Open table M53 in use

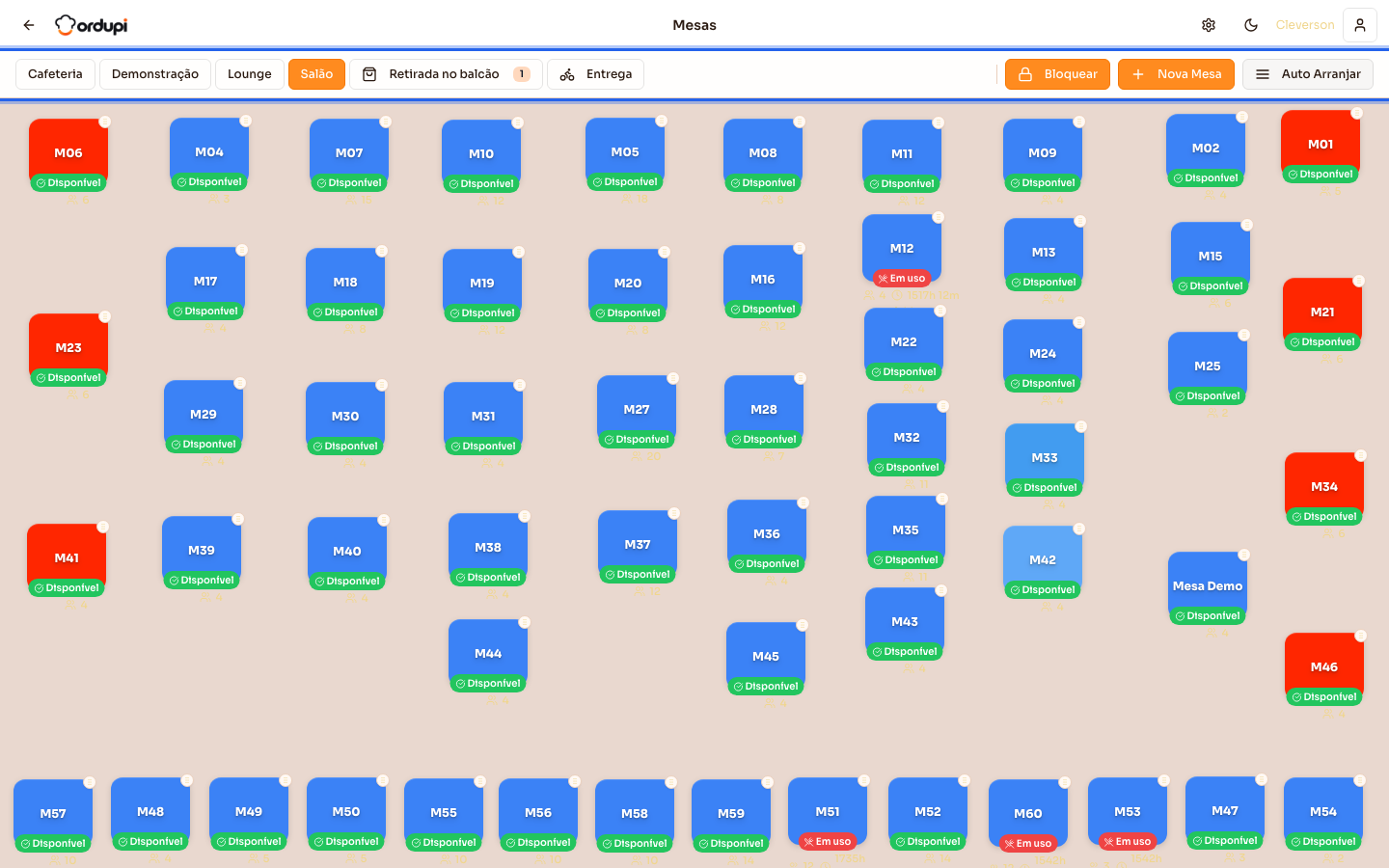pos(1128,813)
